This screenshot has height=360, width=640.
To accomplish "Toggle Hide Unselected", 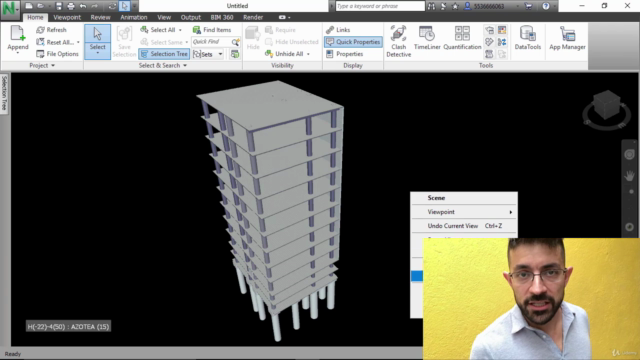I will click(x=292, y=42).
